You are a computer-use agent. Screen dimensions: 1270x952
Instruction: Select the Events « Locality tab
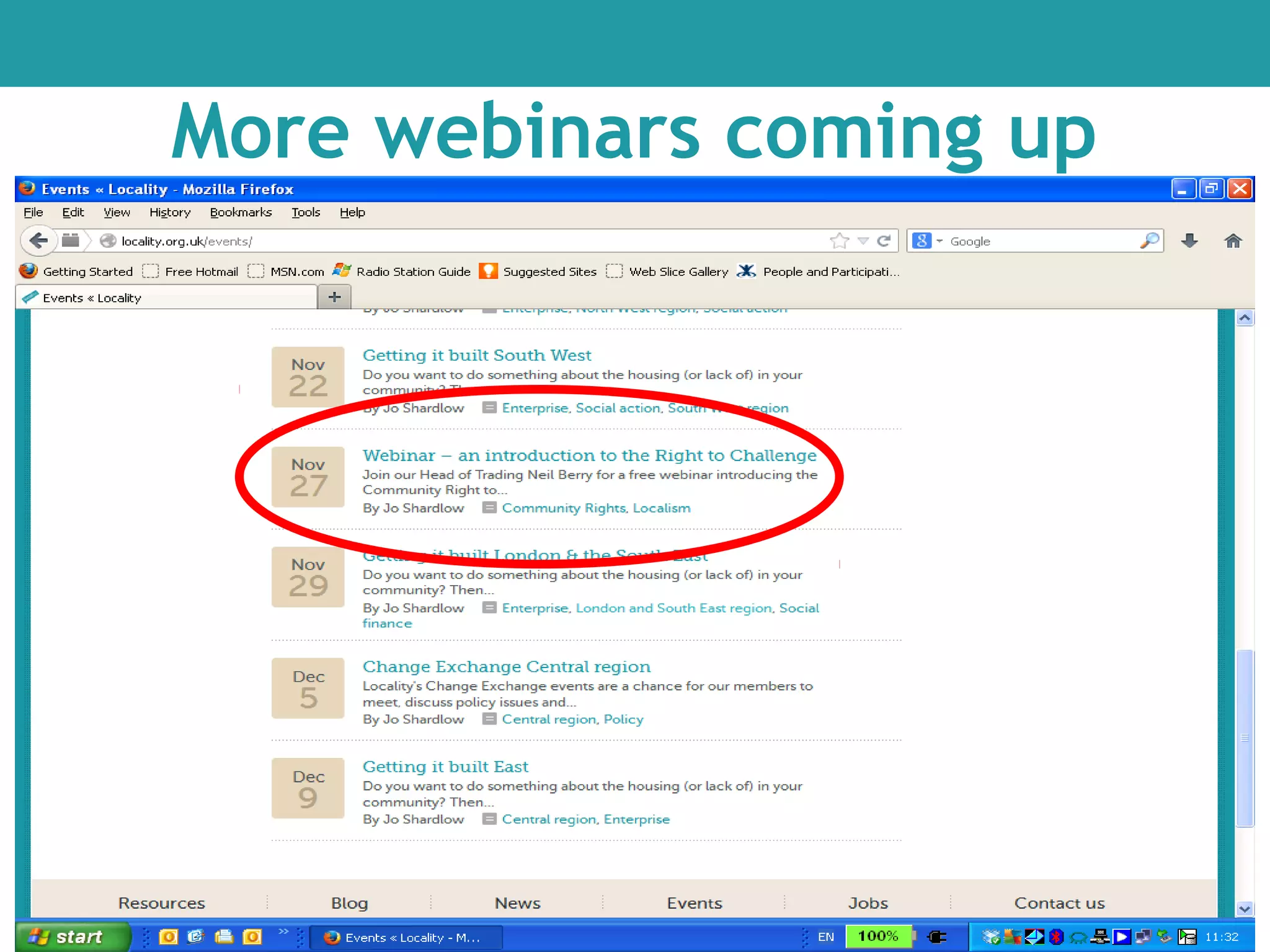(166, 297)
